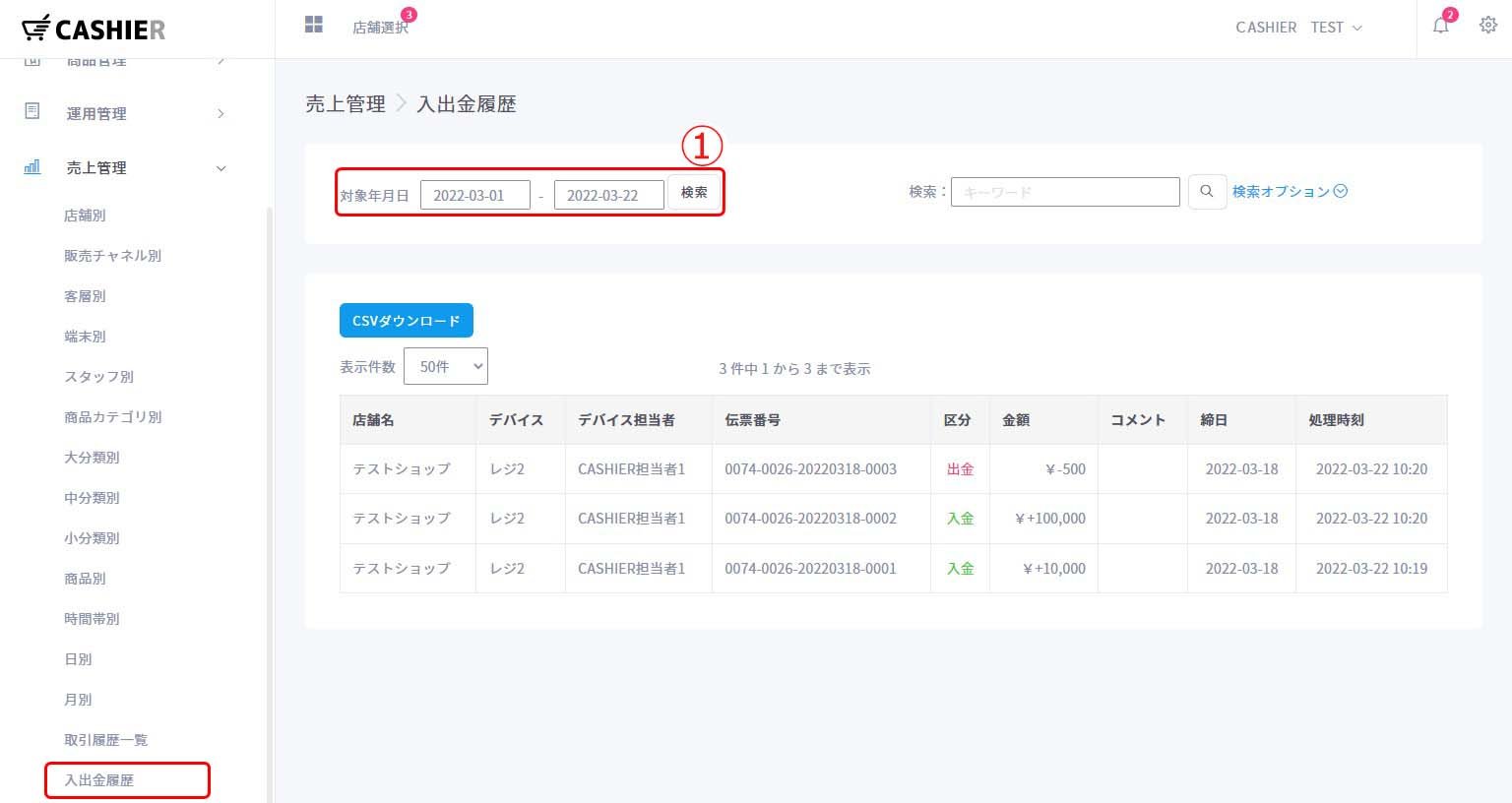Image resolution: width=1512 pixels, height=803 pixels.
Task: Select 小分類別 in sidebar
Action: [x=92, y=538]
